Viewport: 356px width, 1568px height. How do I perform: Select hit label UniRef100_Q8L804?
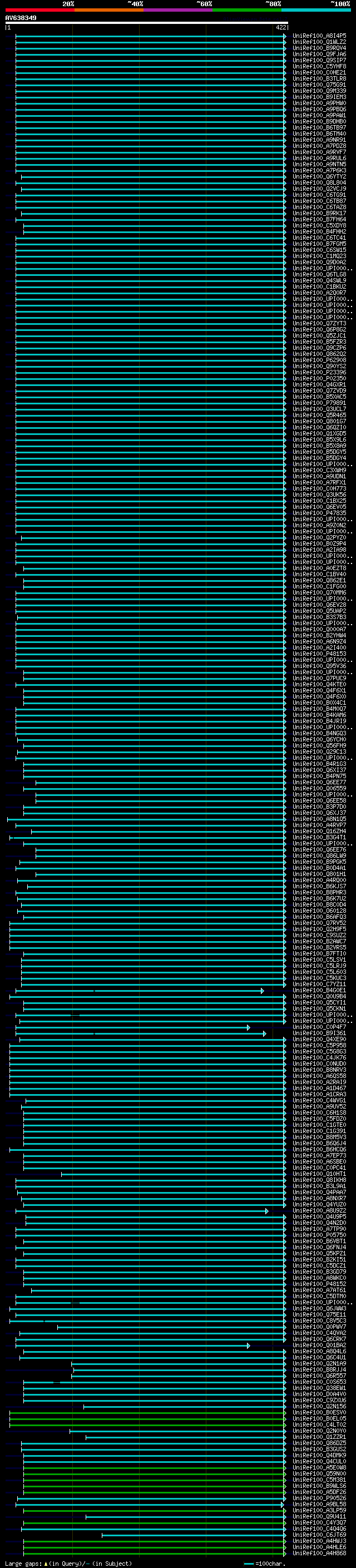pos(319,182)
